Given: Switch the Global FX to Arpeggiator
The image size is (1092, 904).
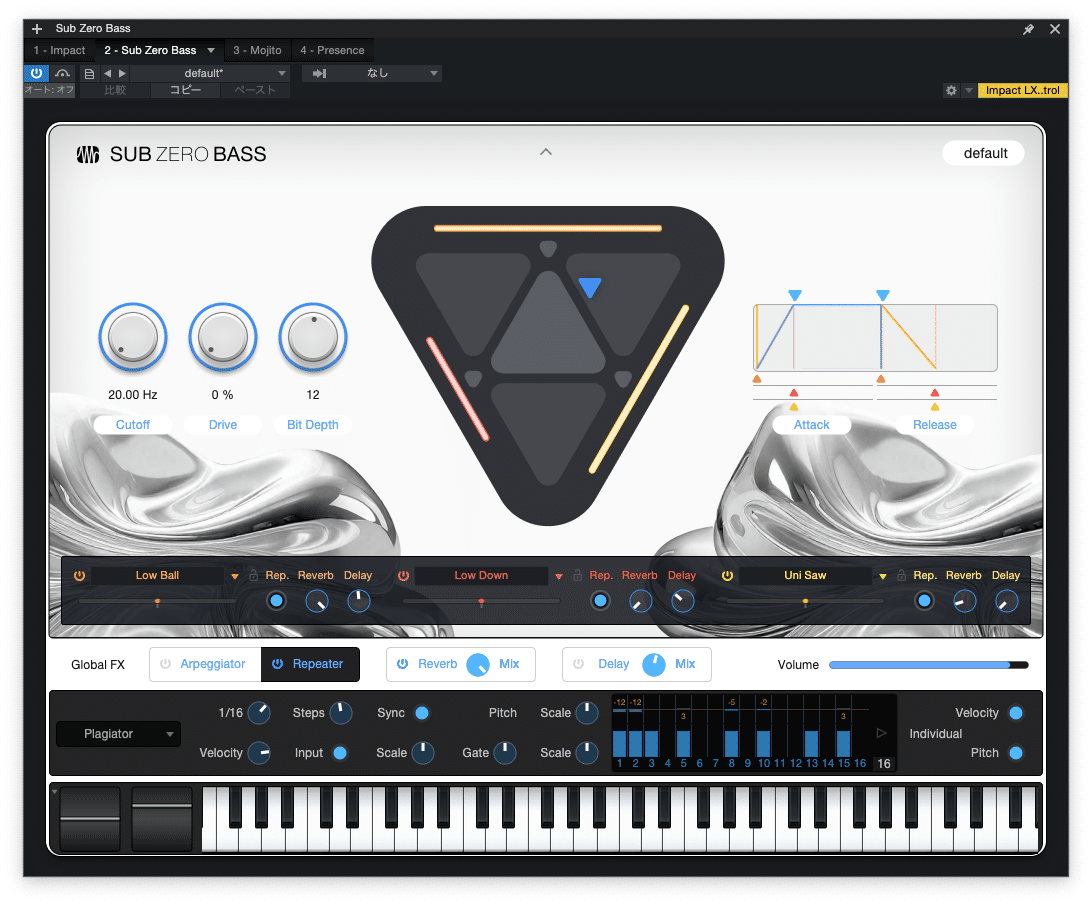Looking at the screenshot, I should [212, 664].
